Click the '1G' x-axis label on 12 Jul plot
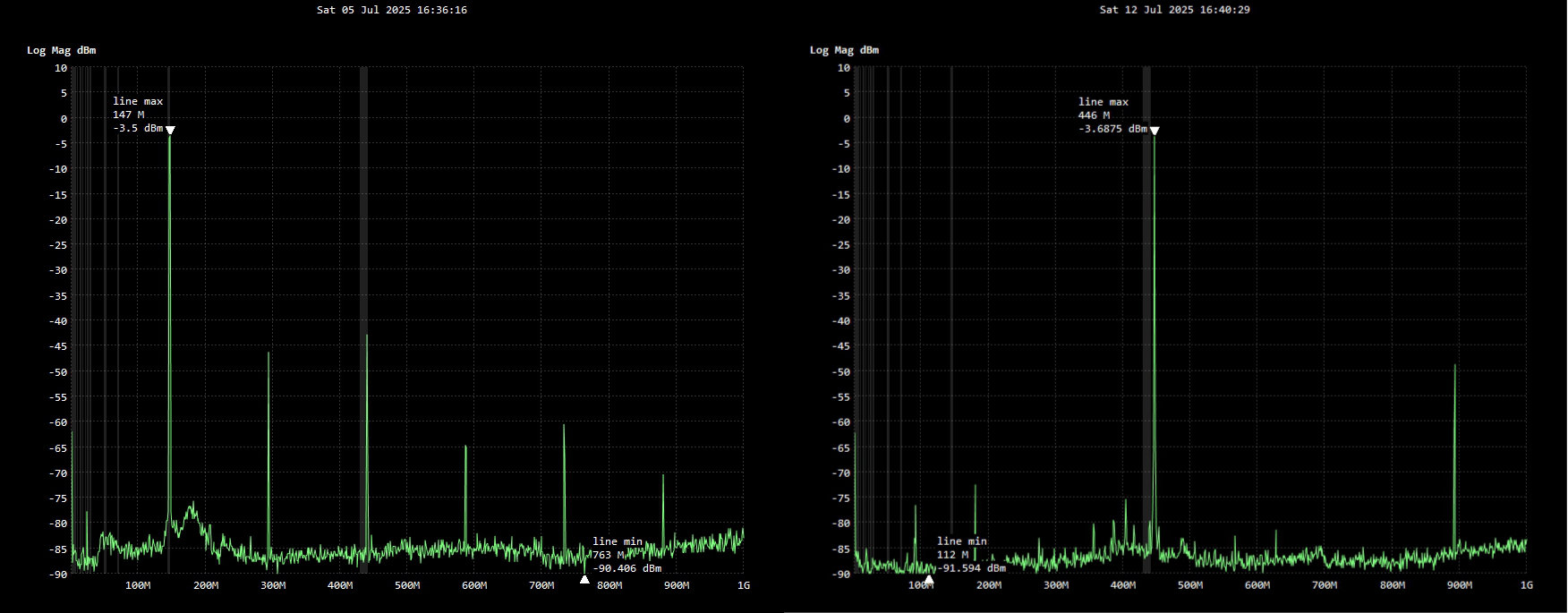Image resolution: width=1568 pixels, height=613 pixels. [1526, 585]
